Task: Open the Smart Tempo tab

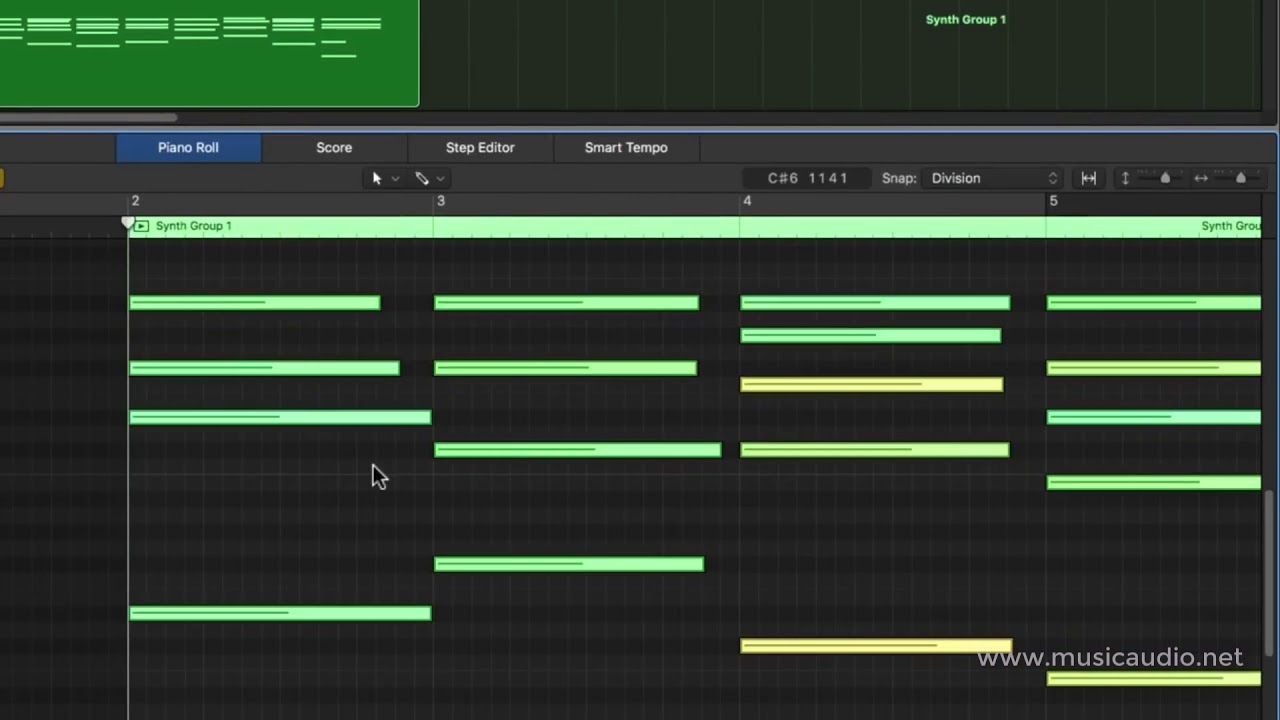Action: pyautogui.click(x=626, y=147)
